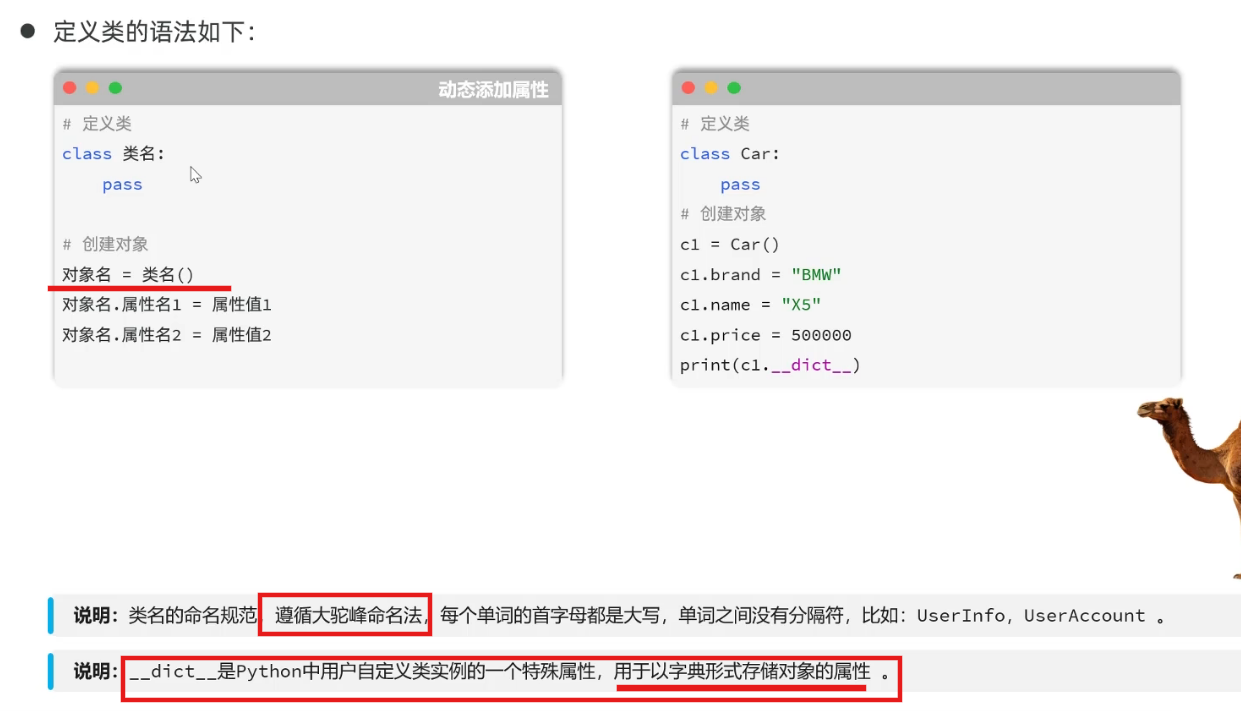Click the example name UserInfo

tap(961, 616)
